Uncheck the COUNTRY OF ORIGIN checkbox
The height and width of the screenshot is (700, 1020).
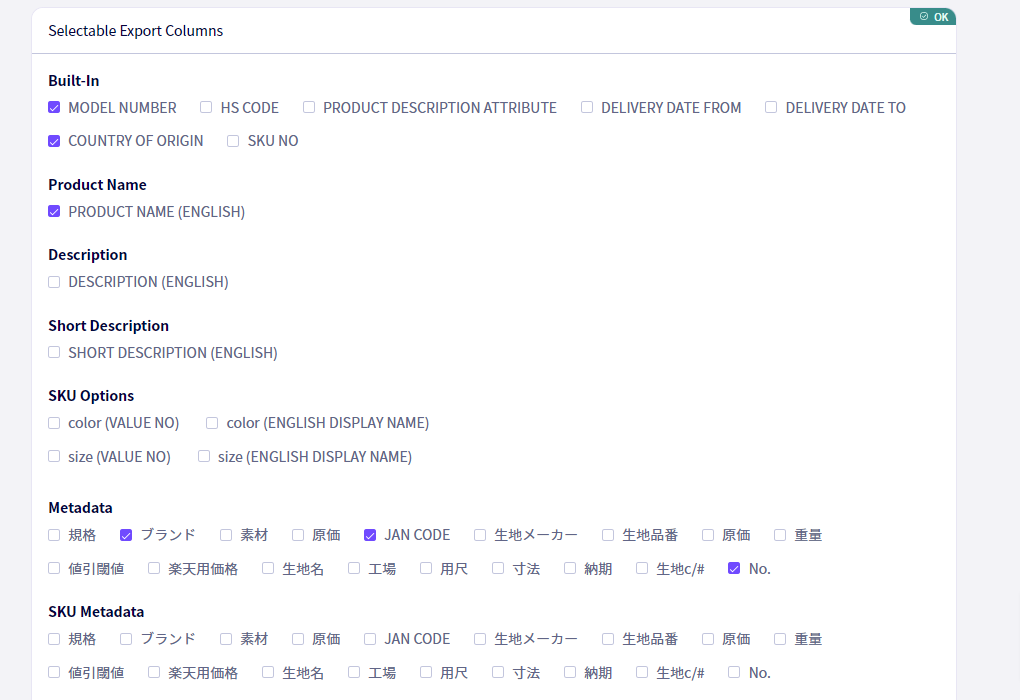[54, 141]
